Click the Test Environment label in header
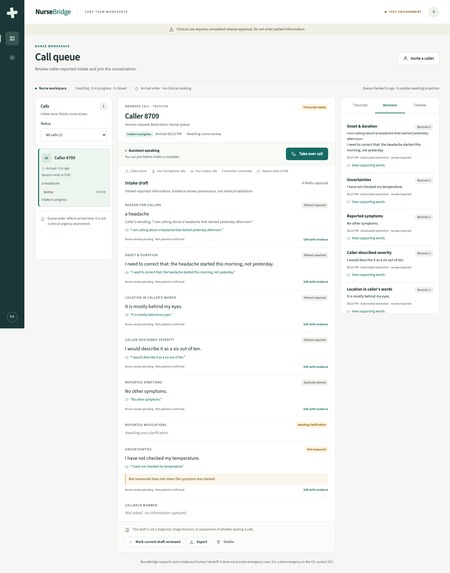The height and width of the screenshot is (573, 450). click(x=403, y=12)
